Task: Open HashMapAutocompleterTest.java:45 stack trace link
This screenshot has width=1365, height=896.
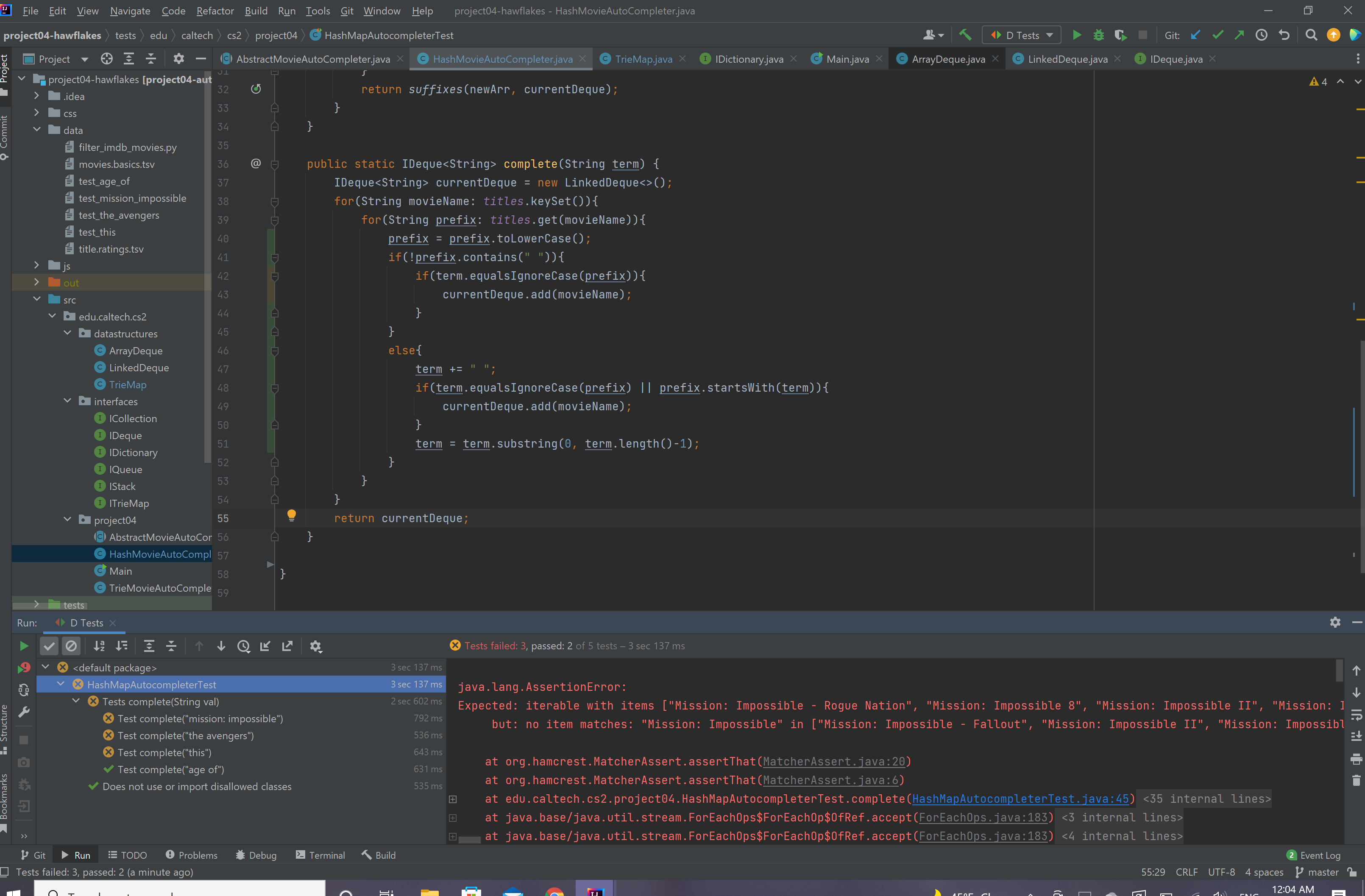Action: tap(1020, 799)
